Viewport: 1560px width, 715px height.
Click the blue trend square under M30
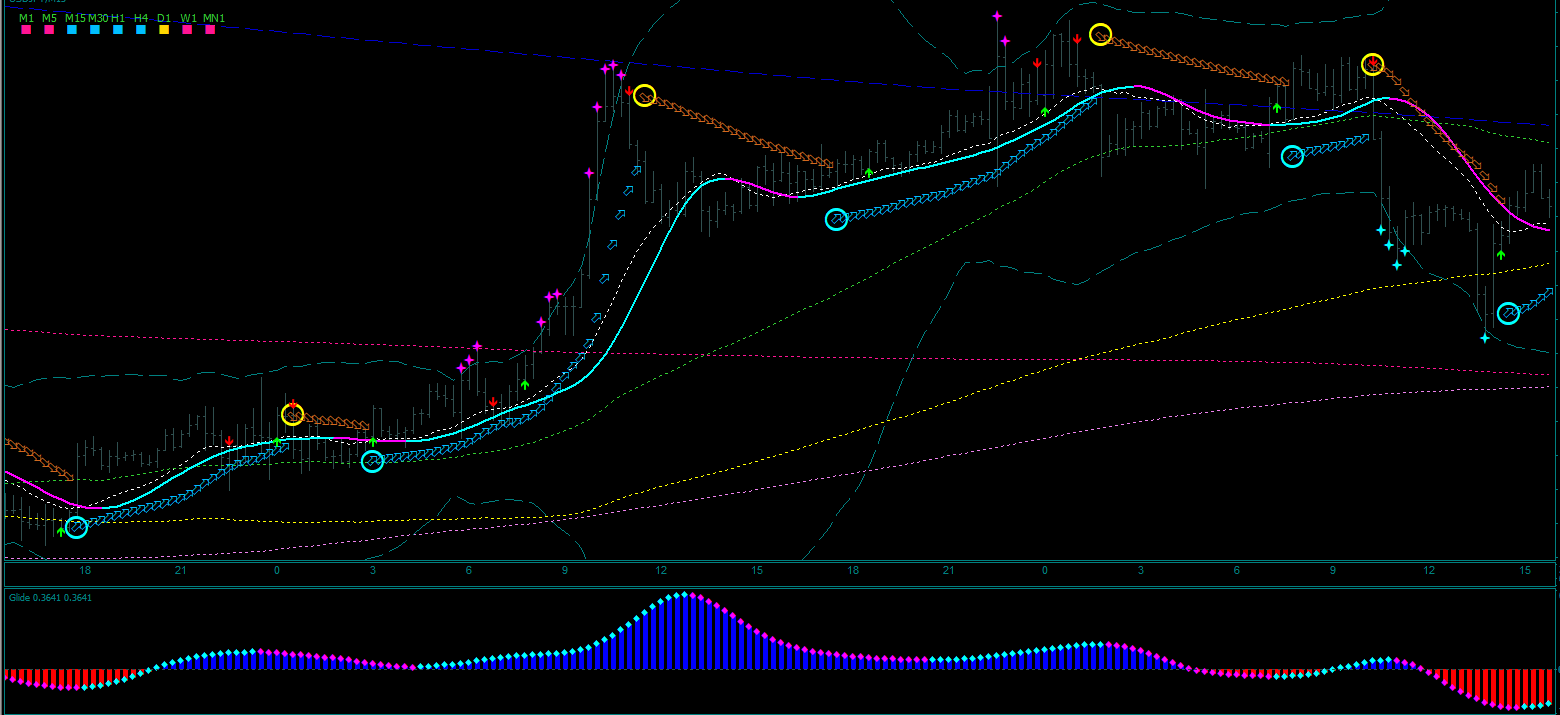coord(95,30)
